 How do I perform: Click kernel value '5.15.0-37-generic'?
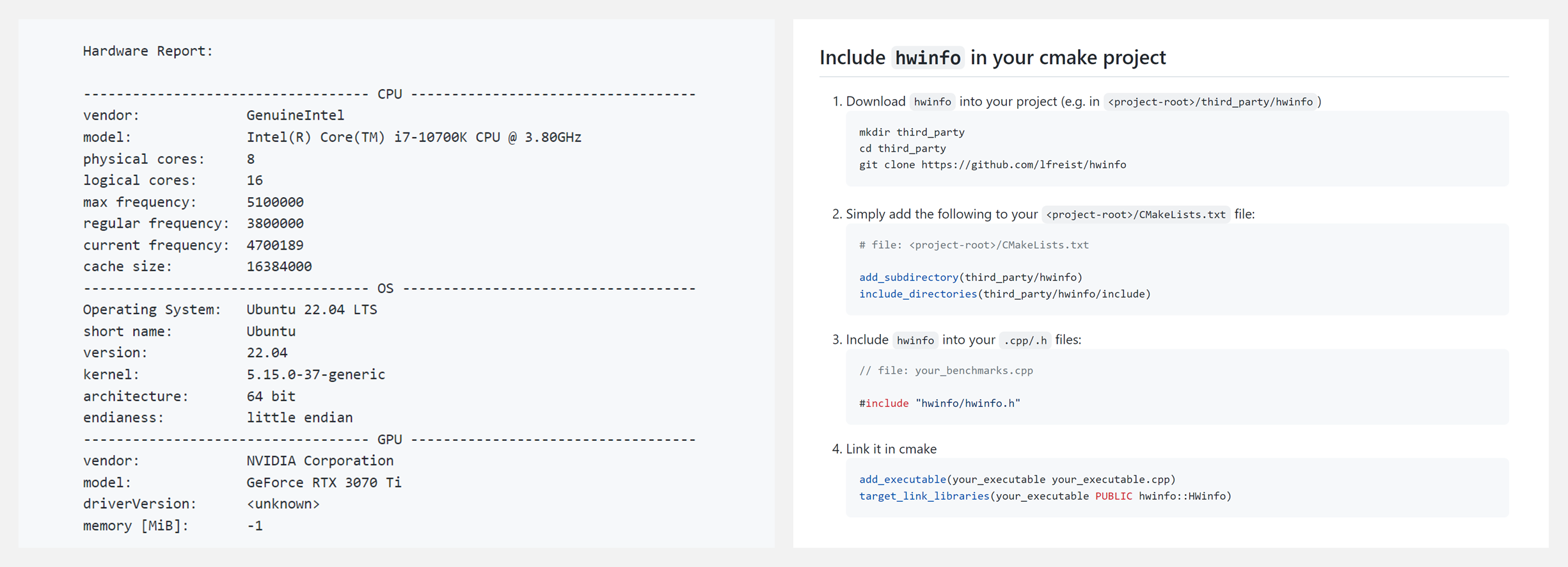tap(316, 374)
